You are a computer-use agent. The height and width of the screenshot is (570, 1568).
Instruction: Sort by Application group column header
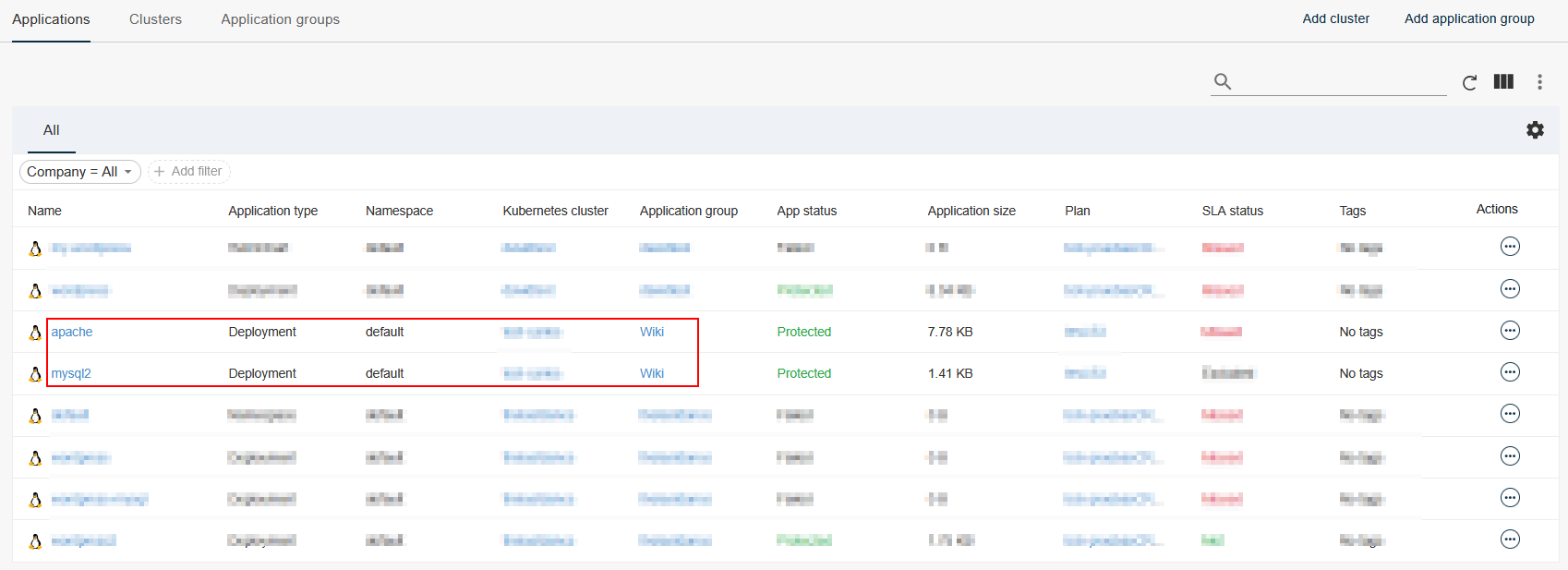(x=688, y=211)
